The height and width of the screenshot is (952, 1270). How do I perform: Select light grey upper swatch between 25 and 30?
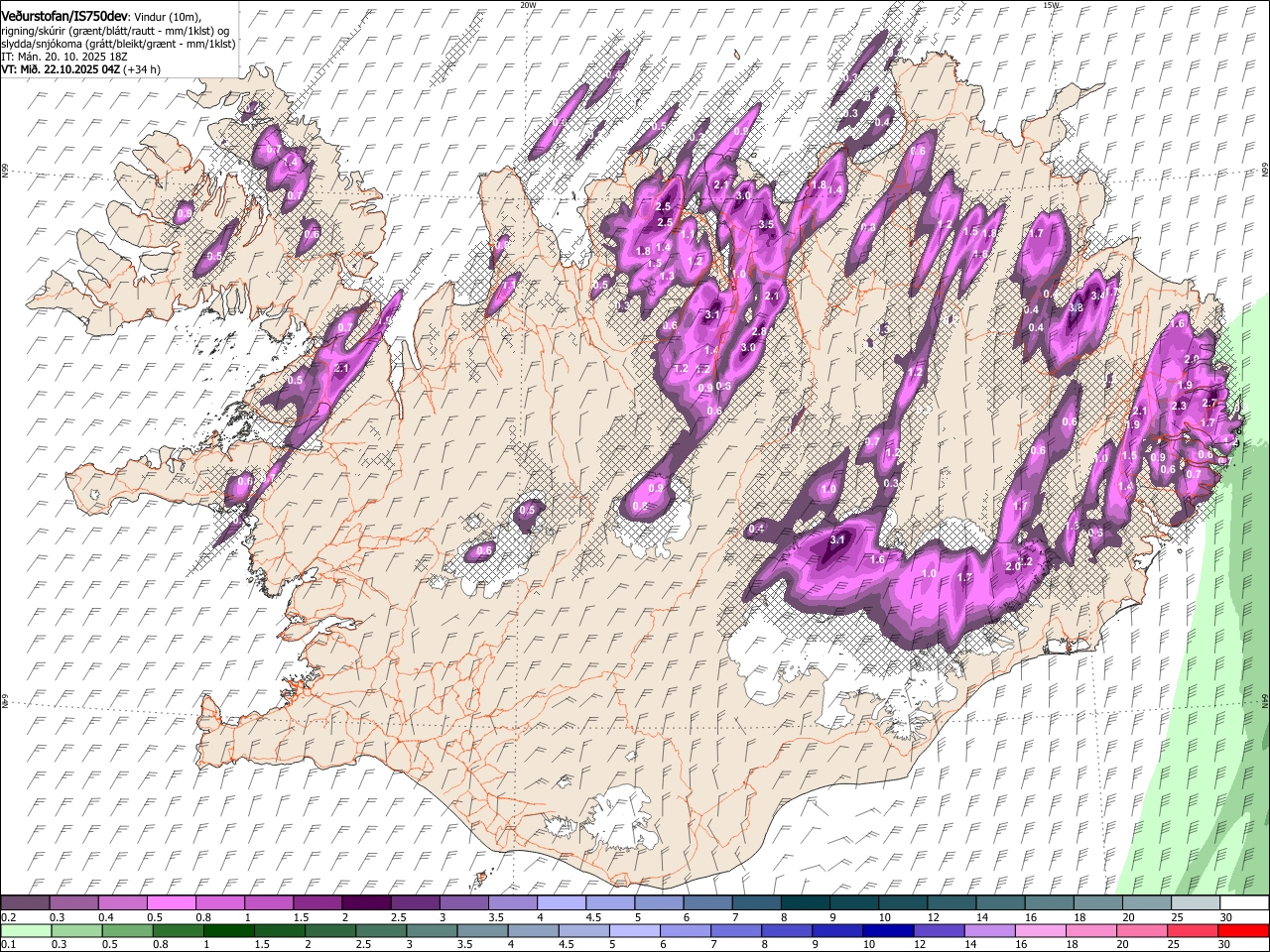click(1195, 903)
